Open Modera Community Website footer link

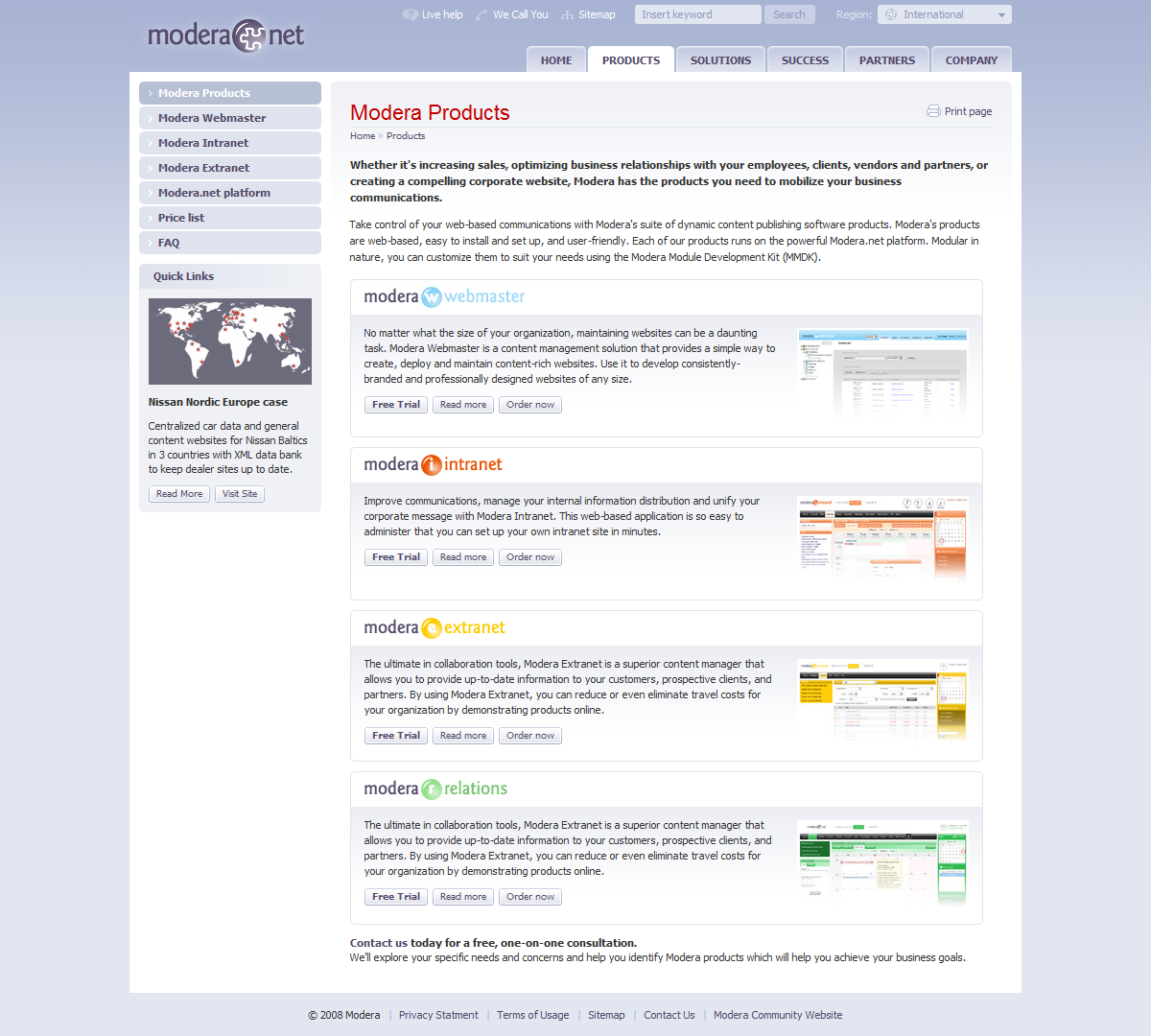778,1015
